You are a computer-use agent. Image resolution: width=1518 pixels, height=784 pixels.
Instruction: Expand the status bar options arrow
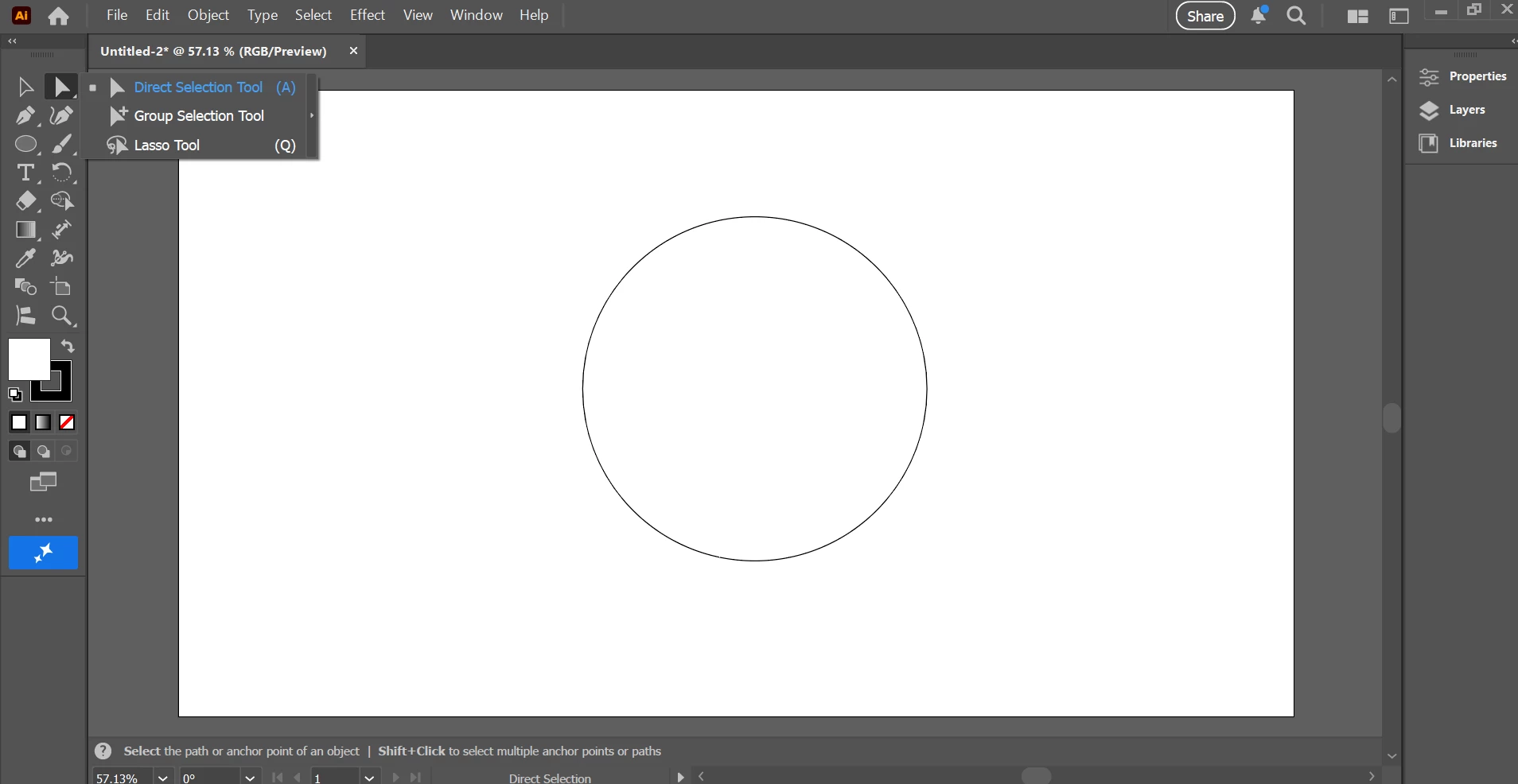click(x=680, y=778)
